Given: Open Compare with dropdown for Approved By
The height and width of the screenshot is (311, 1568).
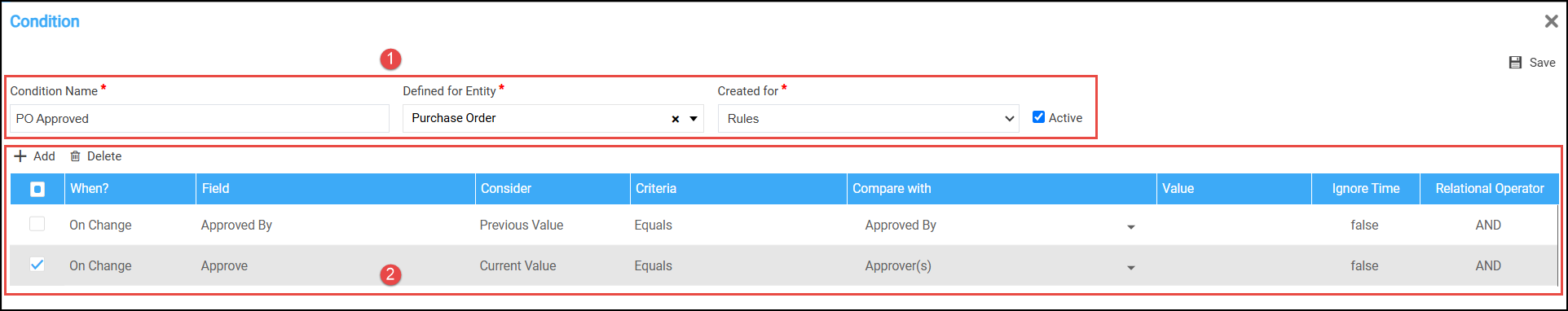Looking at the screenshot, I should [1131, 227].
